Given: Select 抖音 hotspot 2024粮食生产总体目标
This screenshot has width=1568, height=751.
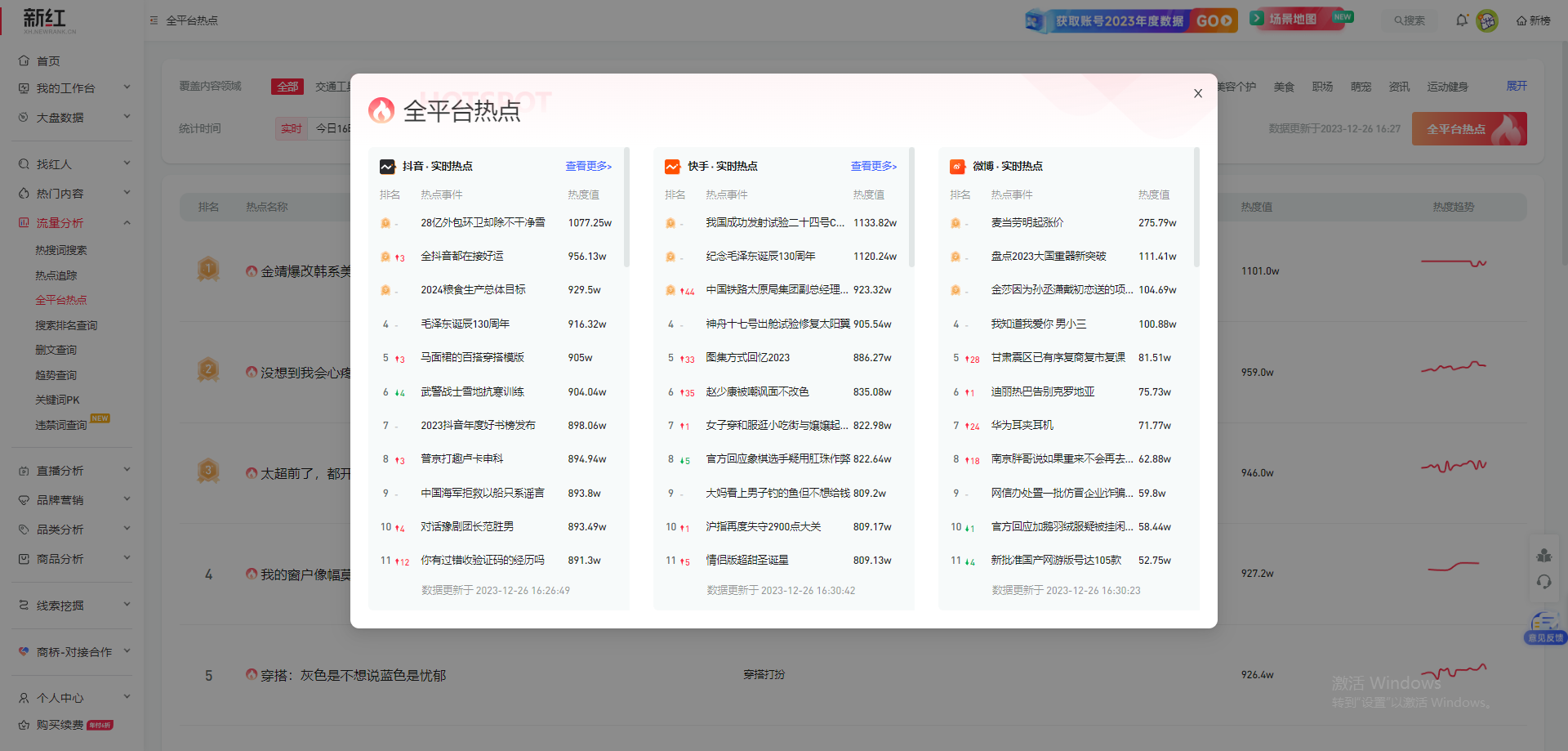Looking at the screenshot, I should pyautogui.click(x=473, y=289).
